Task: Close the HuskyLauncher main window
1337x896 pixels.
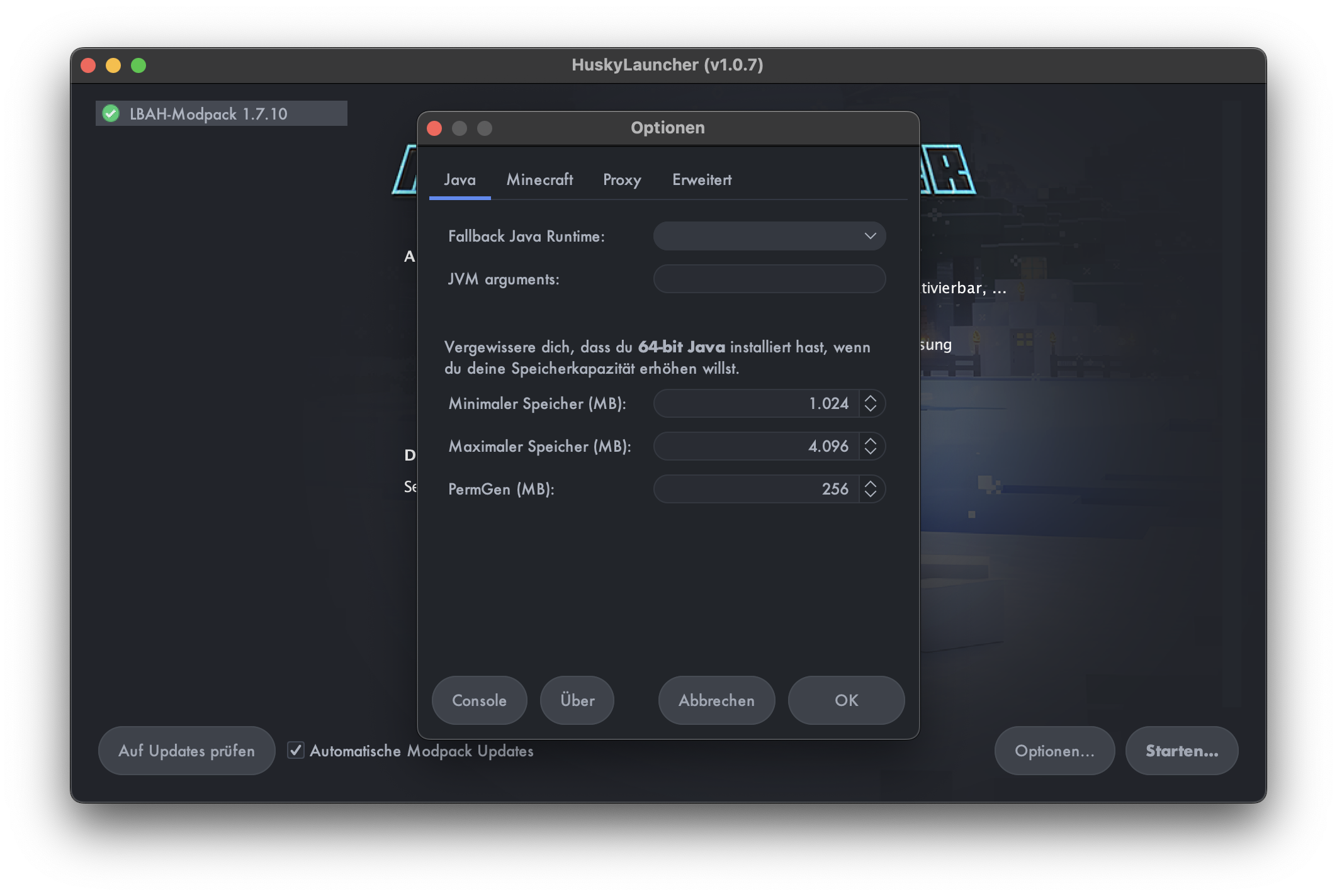Action: (88, 65)
